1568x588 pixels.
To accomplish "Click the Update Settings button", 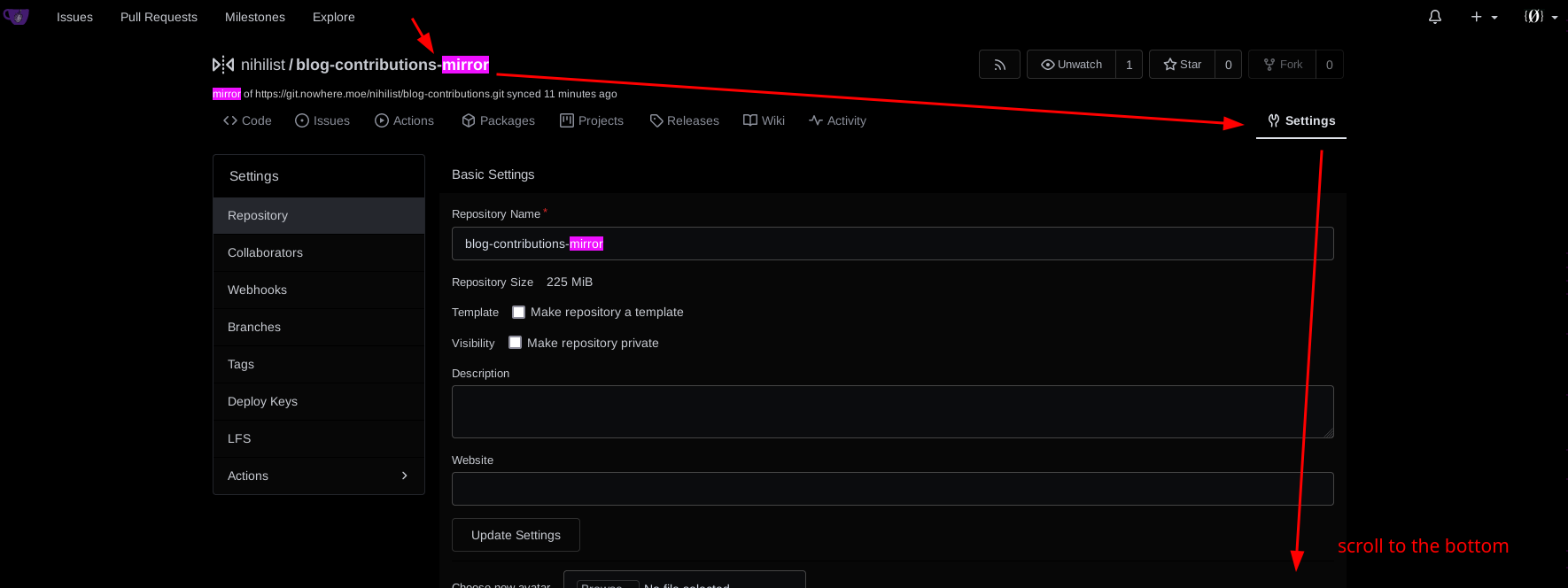I will 516,535.
